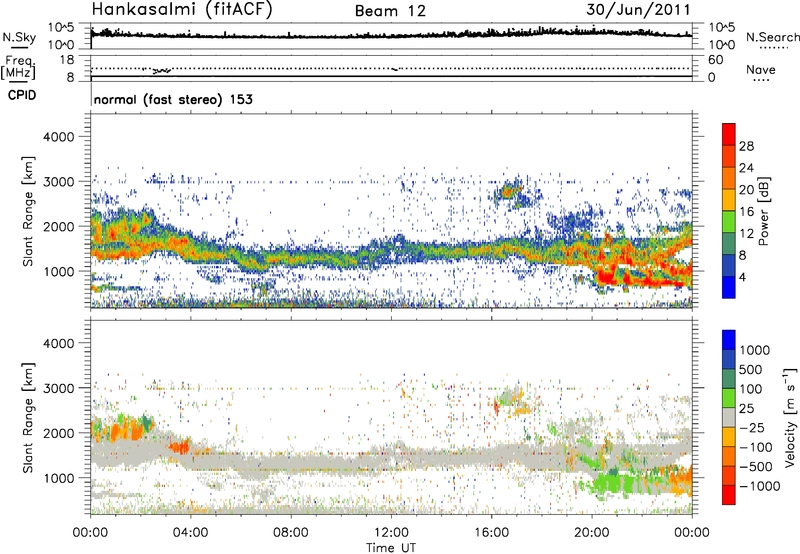Viewport: 800px width, 554px height.
Task: Click the red bottom segment of Velocity colorbar
Action: 729,495
